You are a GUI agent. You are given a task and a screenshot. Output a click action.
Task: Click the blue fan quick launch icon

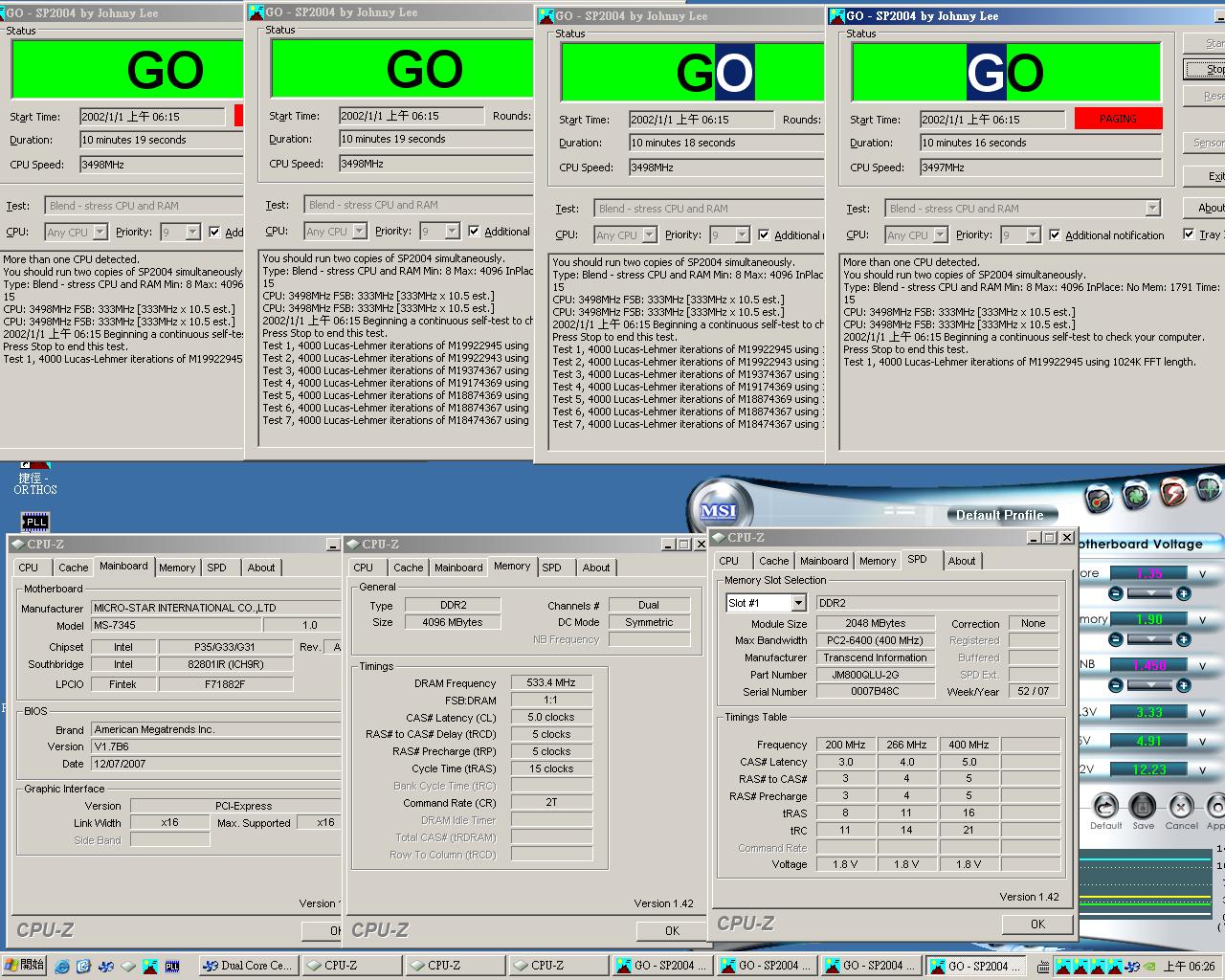pos(106,966)
